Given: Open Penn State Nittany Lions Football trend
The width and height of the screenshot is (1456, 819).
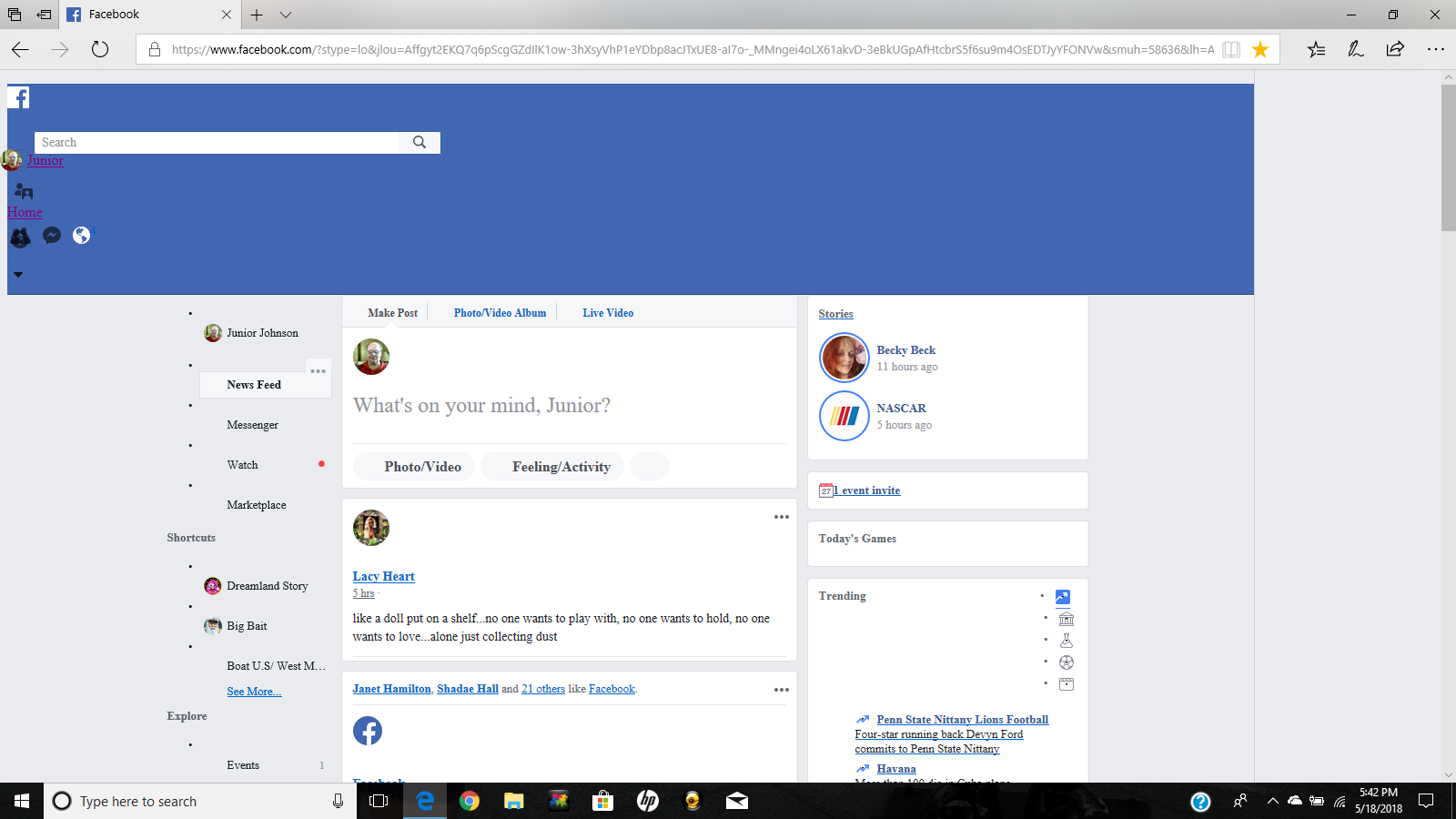Looking at the screenshot, I should [x=962, y=720].
